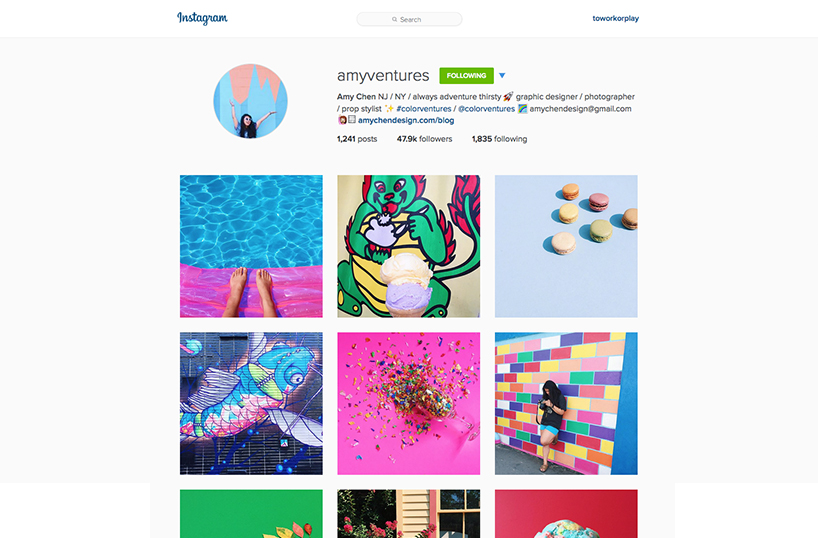
Task: Open the rainbow brick wall photo
Action: click(x=566, y=403)
